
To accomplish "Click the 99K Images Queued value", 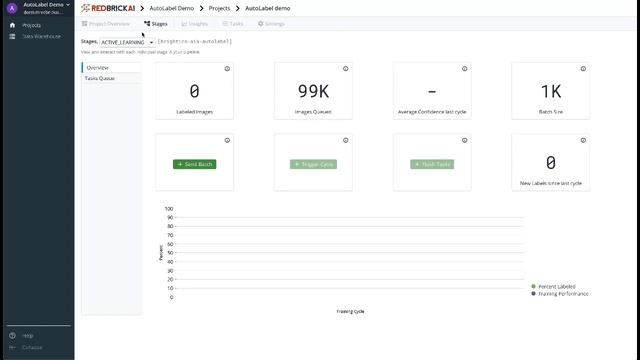I will pos(313,91).
